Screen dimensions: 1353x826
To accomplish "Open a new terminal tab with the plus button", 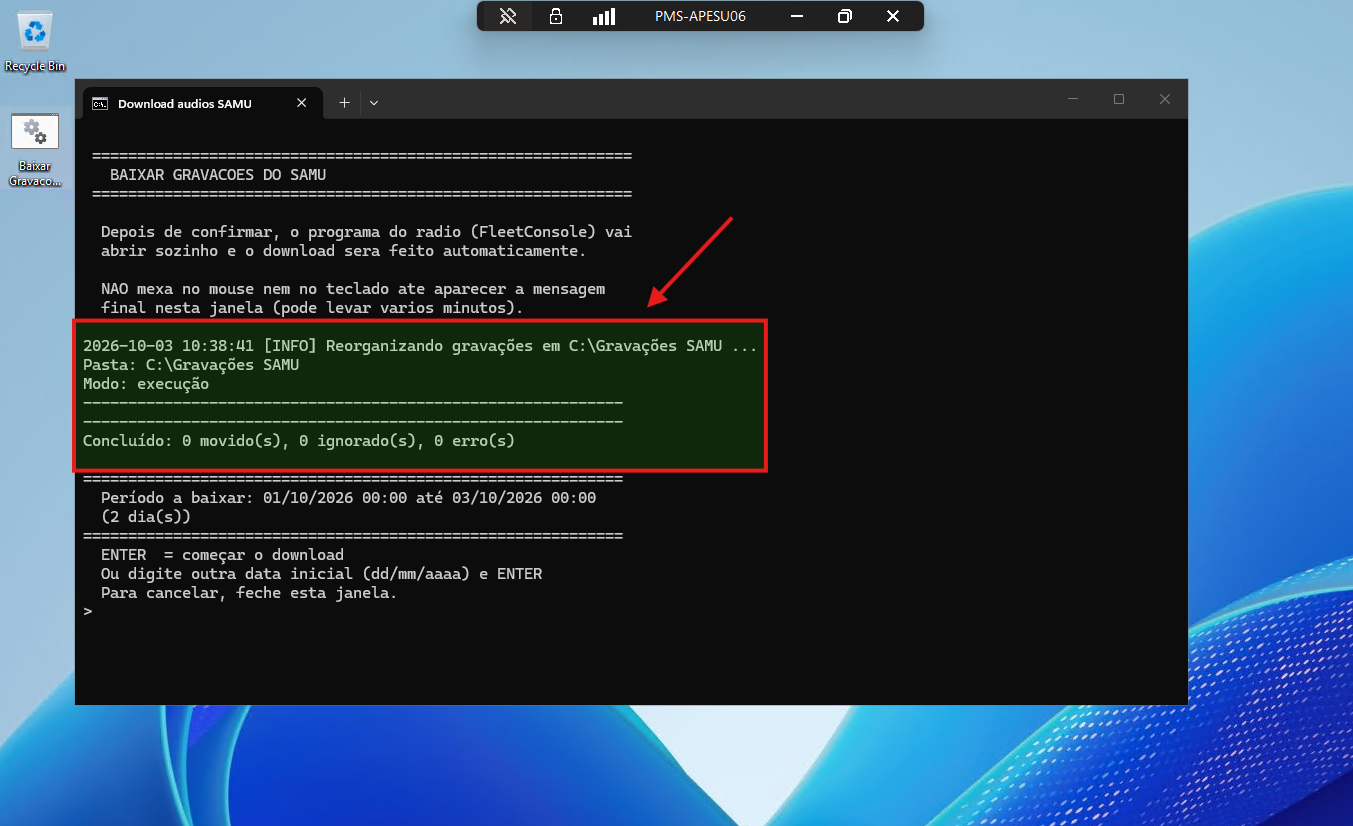I will coord(344,103).
